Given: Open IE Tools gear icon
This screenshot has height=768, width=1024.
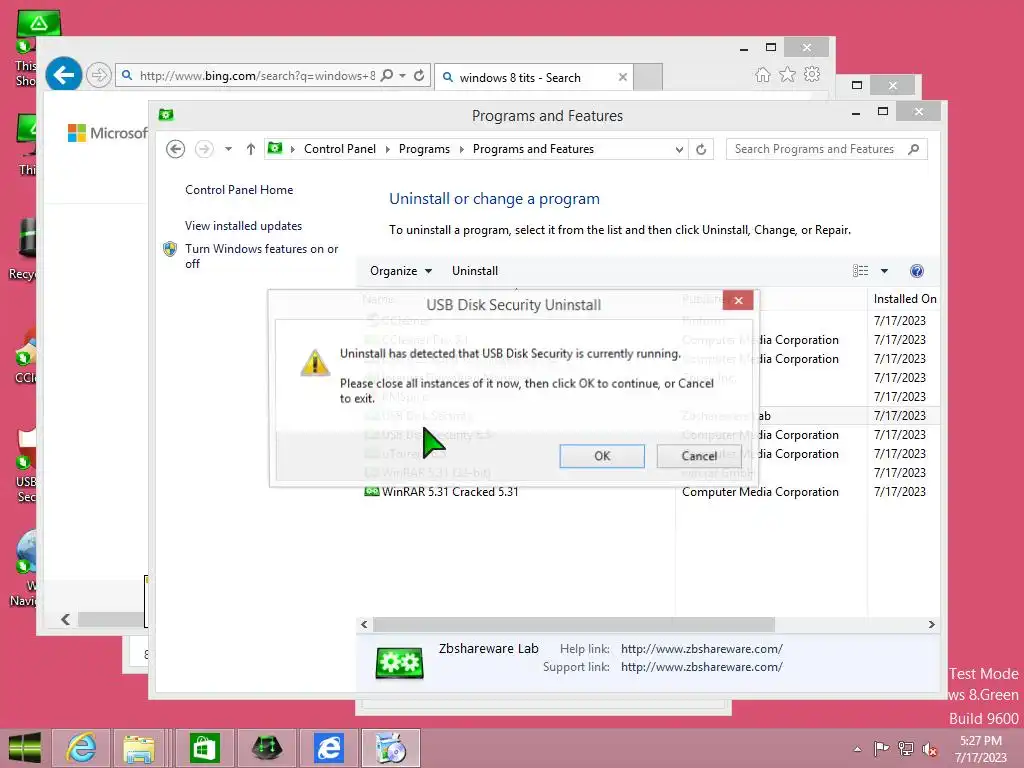Looking at the screenshot, I should [812, 74].
